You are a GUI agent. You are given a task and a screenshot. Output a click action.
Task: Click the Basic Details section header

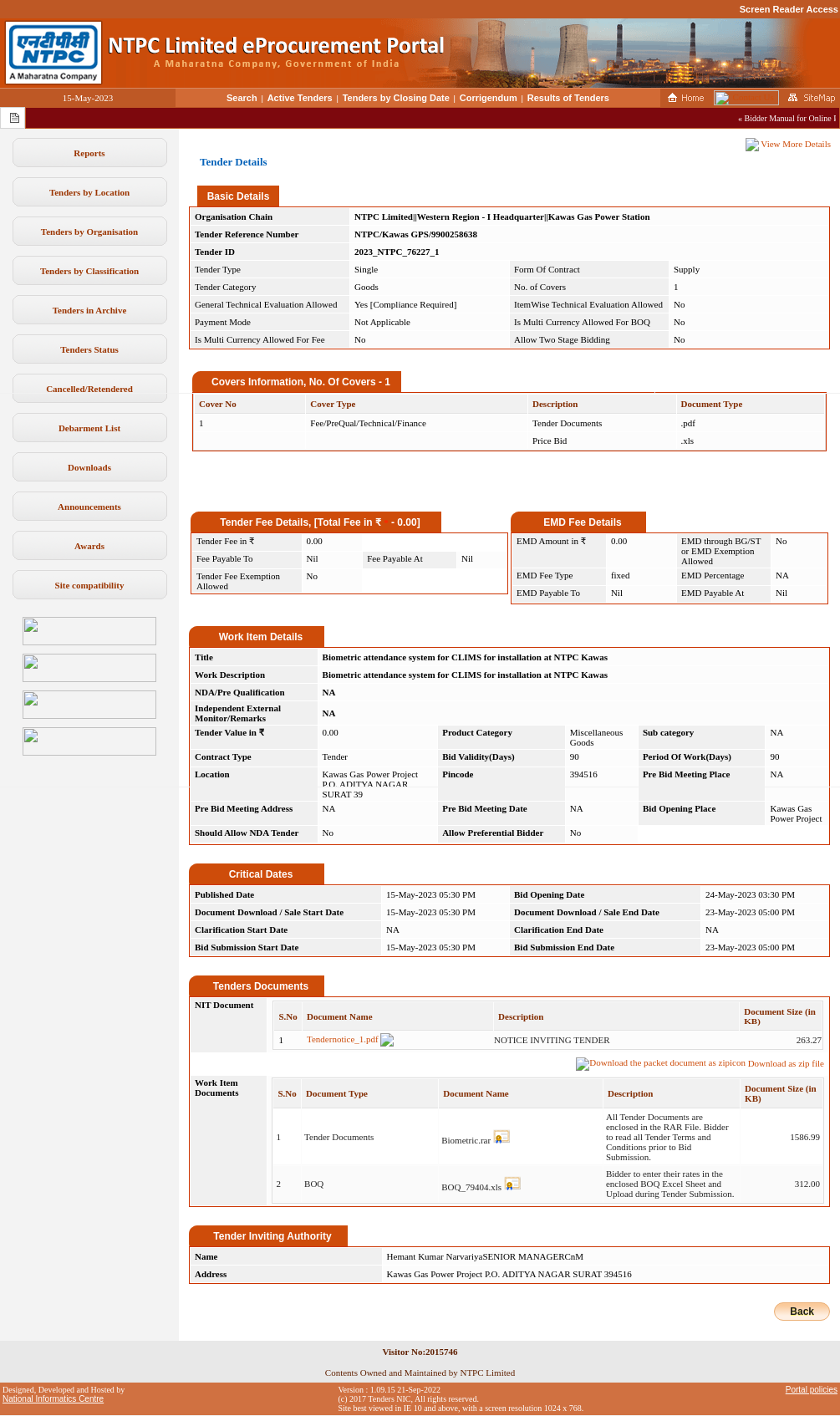238,196
